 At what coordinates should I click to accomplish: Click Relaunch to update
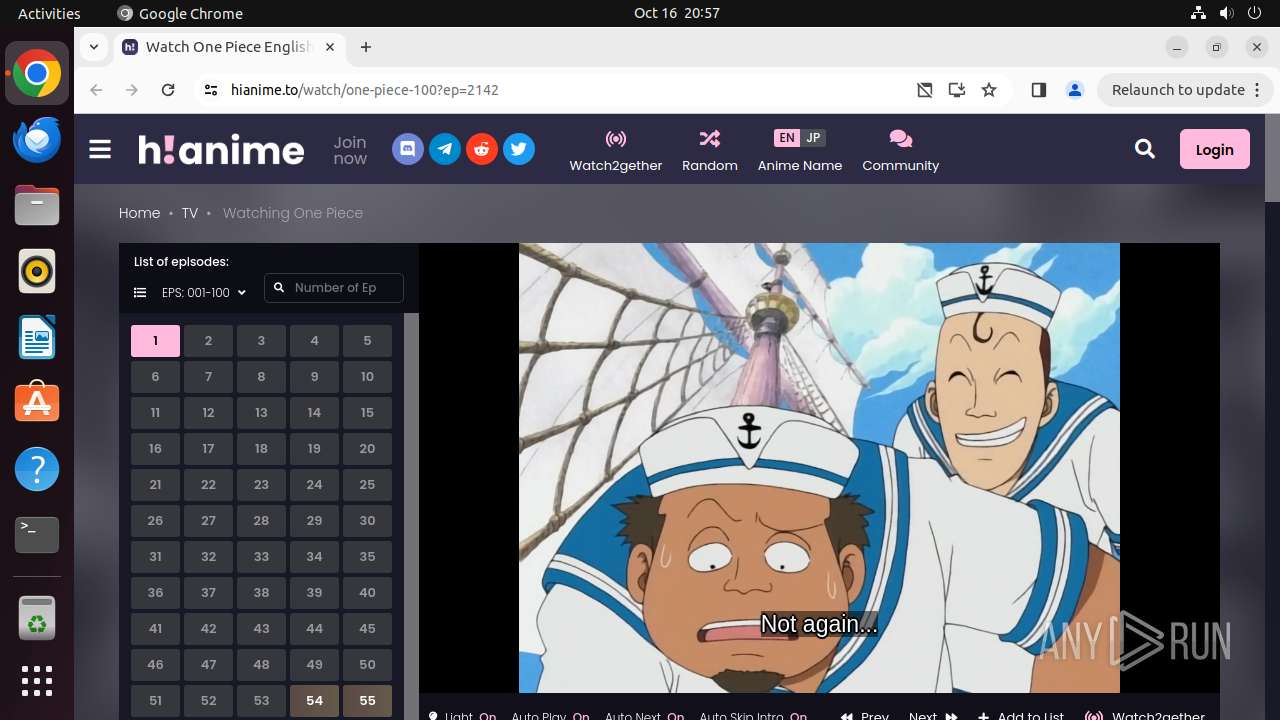(1178, 90)
